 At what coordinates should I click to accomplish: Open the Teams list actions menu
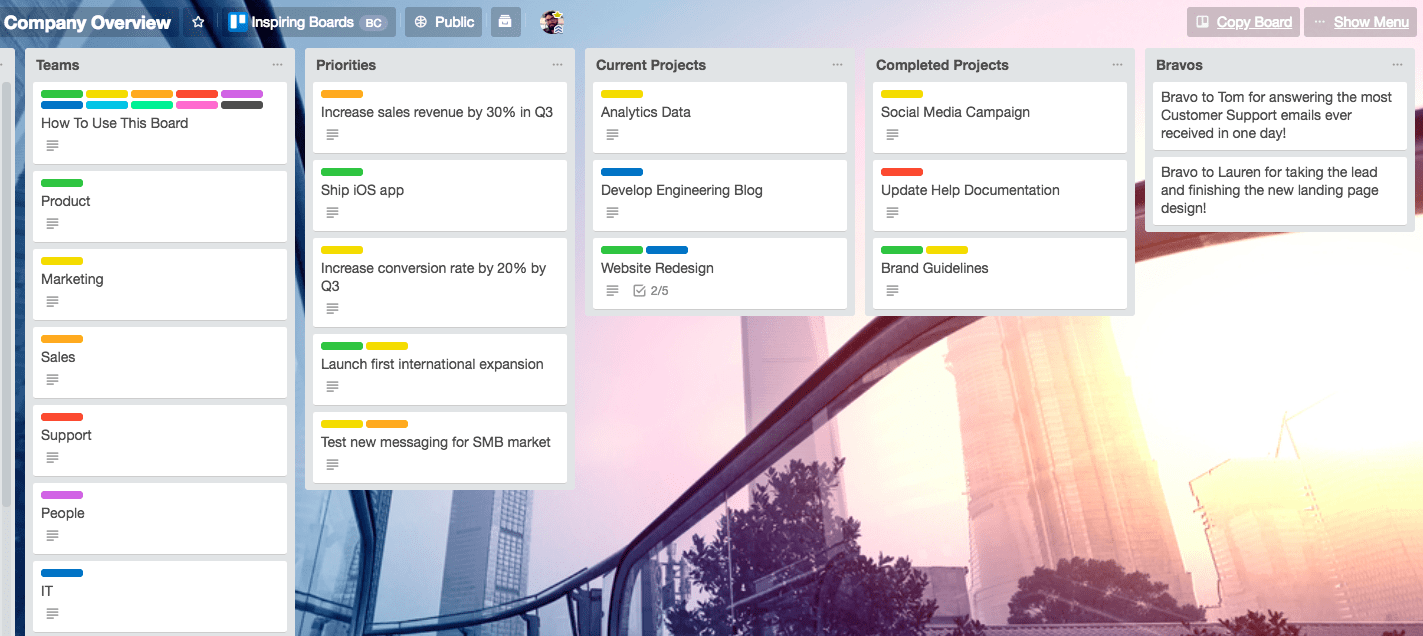pos(277,65)
